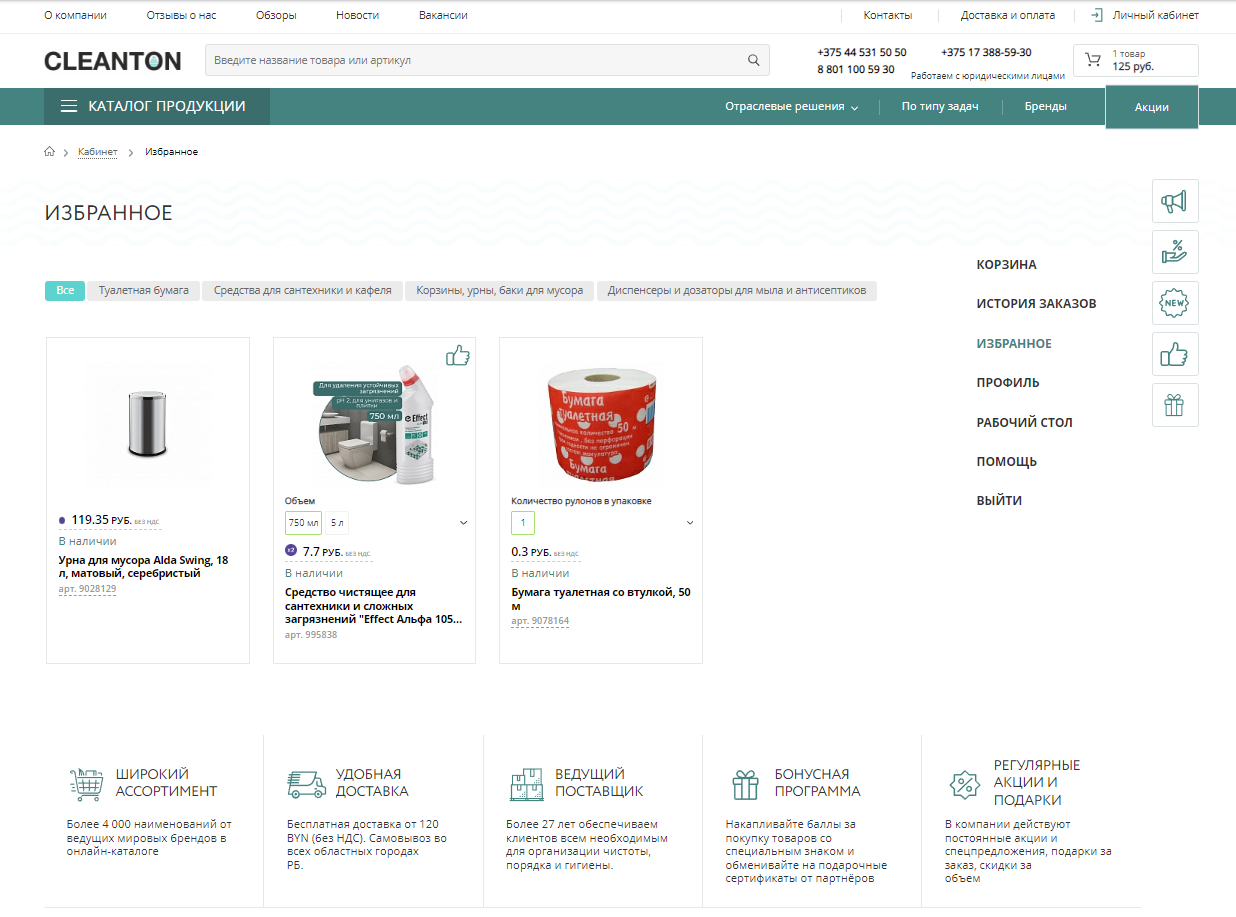
Task: Click the search magnifier icon
Action: [x=754, y=60]
